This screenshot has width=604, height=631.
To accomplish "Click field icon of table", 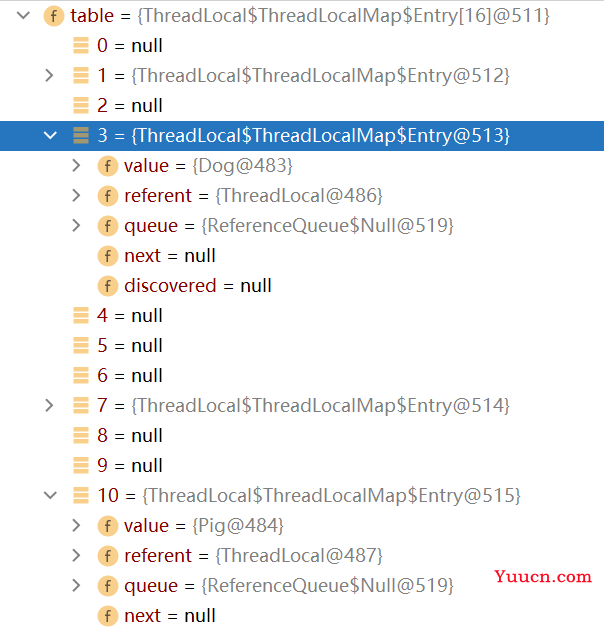I will pos(54,16).
